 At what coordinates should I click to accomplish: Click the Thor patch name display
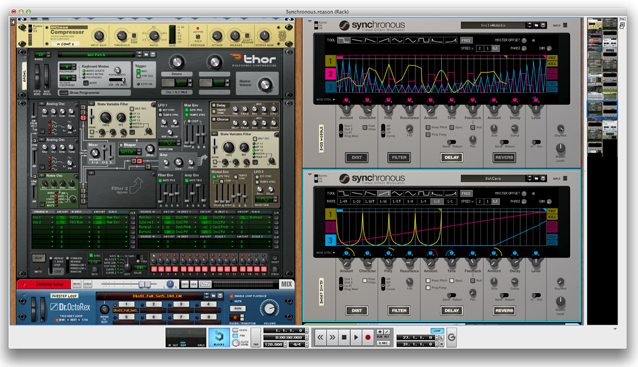pos(96,55)
